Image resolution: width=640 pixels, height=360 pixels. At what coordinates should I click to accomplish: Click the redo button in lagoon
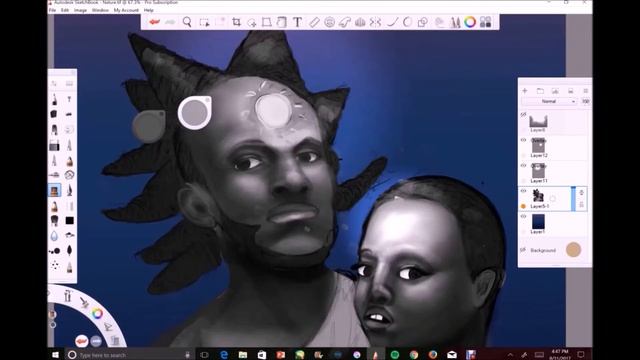coord(96,341)
